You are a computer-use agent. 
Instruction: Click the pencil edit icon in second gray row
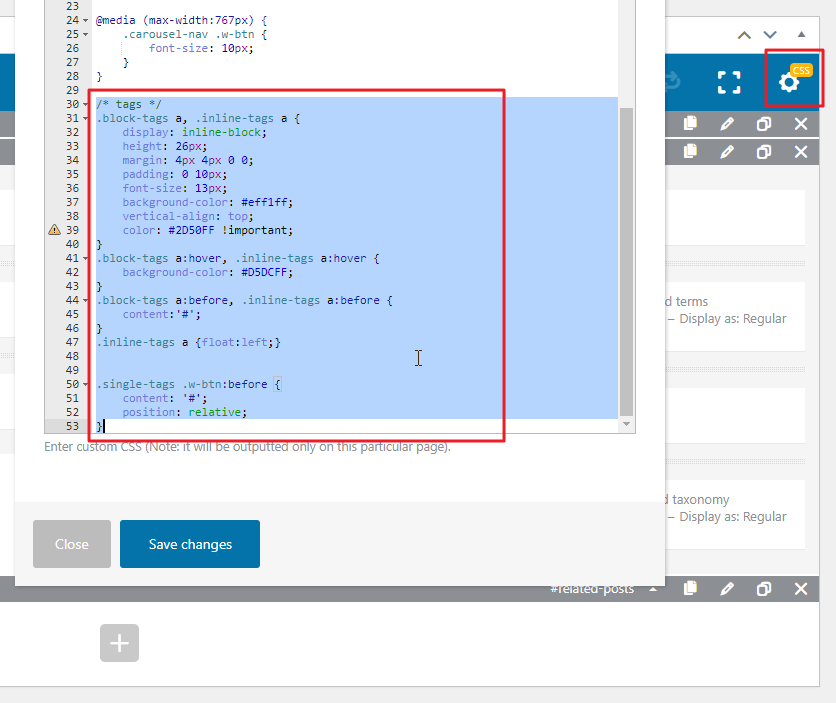click(727, 152)
